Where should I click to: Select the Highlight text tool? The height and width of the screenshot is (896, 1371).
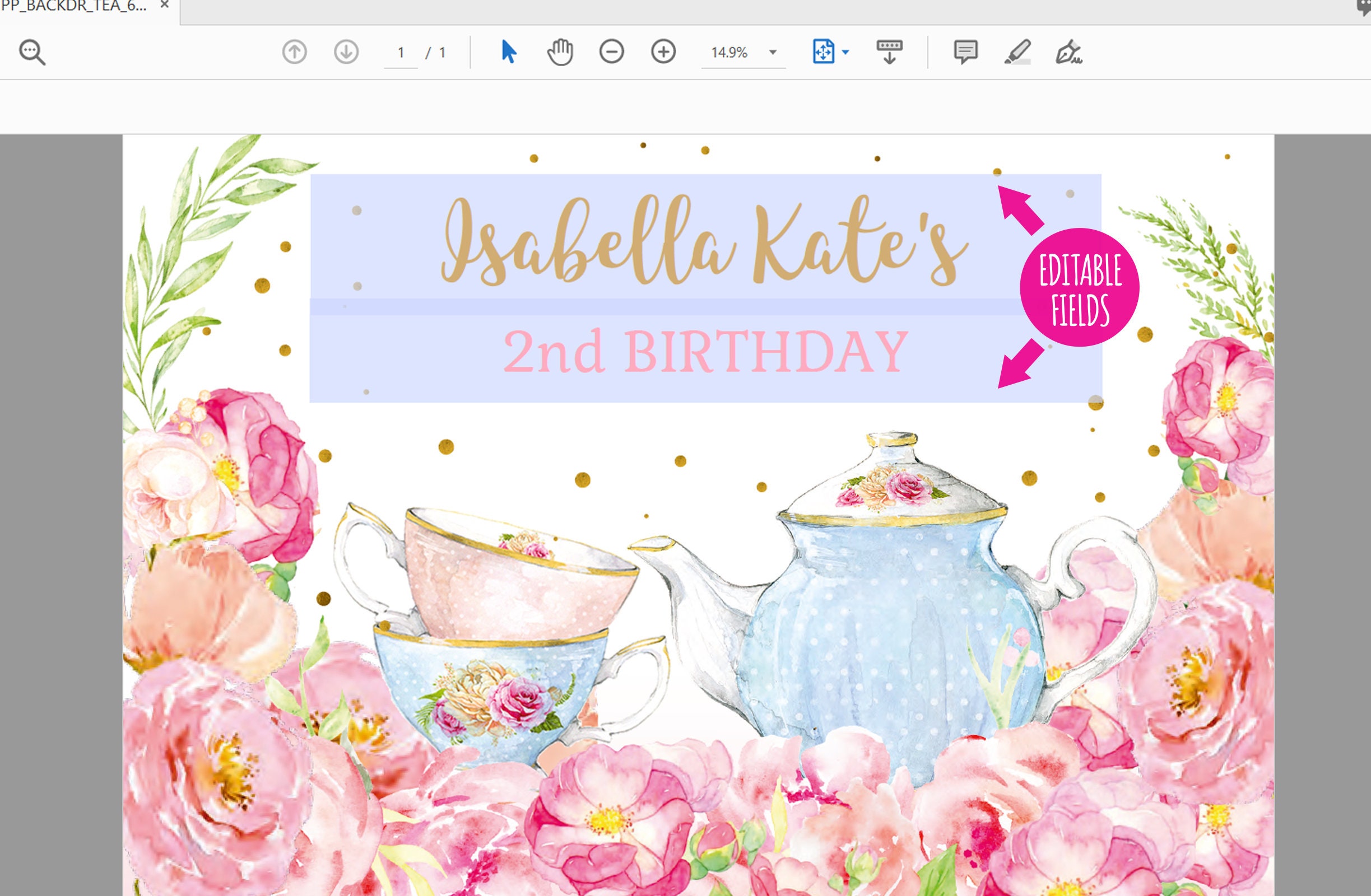1017,52
